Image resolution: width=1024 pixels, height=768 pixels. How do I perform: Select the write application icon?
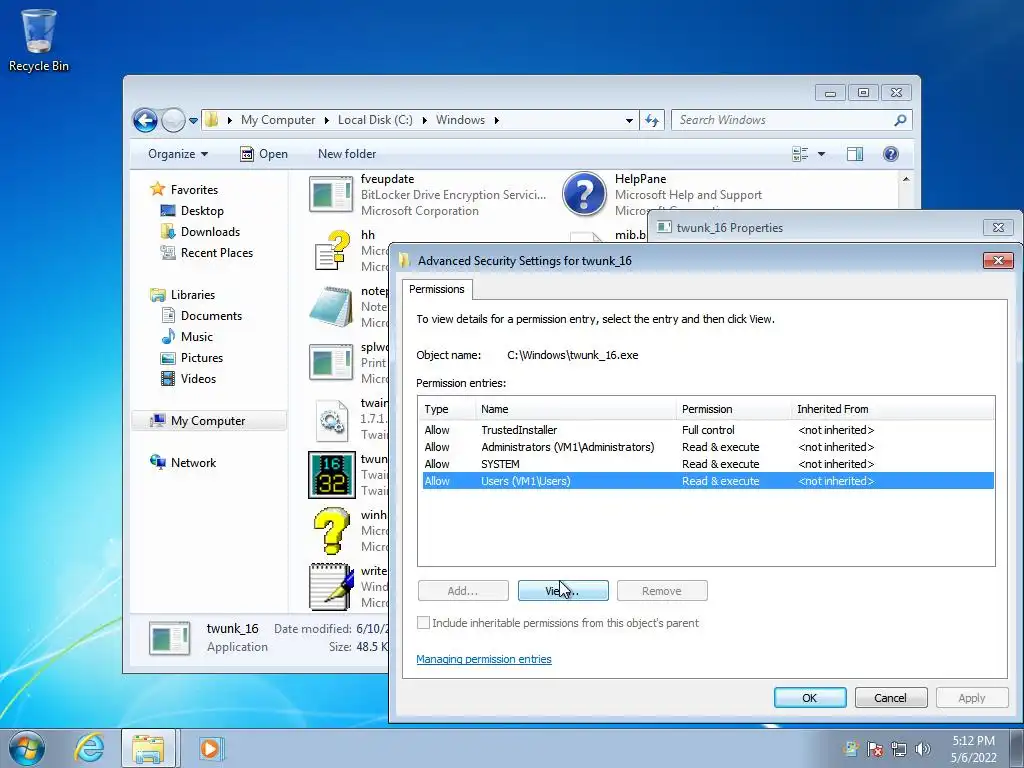click(331, 586)
